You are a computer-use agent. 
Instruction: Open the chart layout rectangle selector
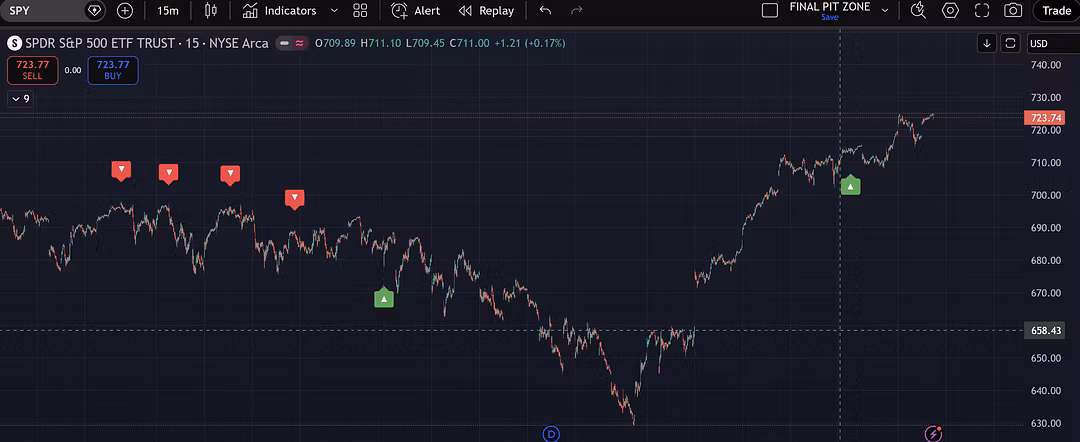(770, 10)
